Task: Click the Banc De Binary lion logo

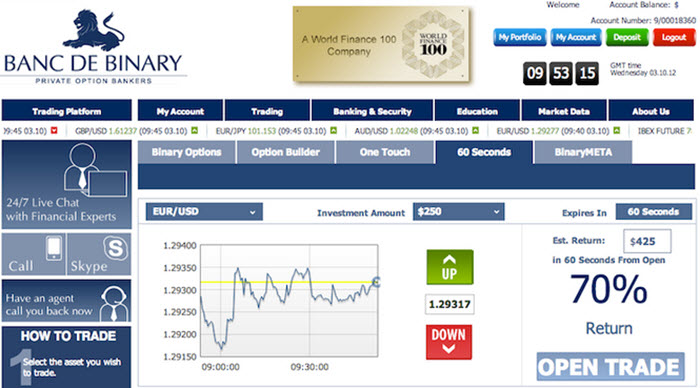Action: click(93, 47)
